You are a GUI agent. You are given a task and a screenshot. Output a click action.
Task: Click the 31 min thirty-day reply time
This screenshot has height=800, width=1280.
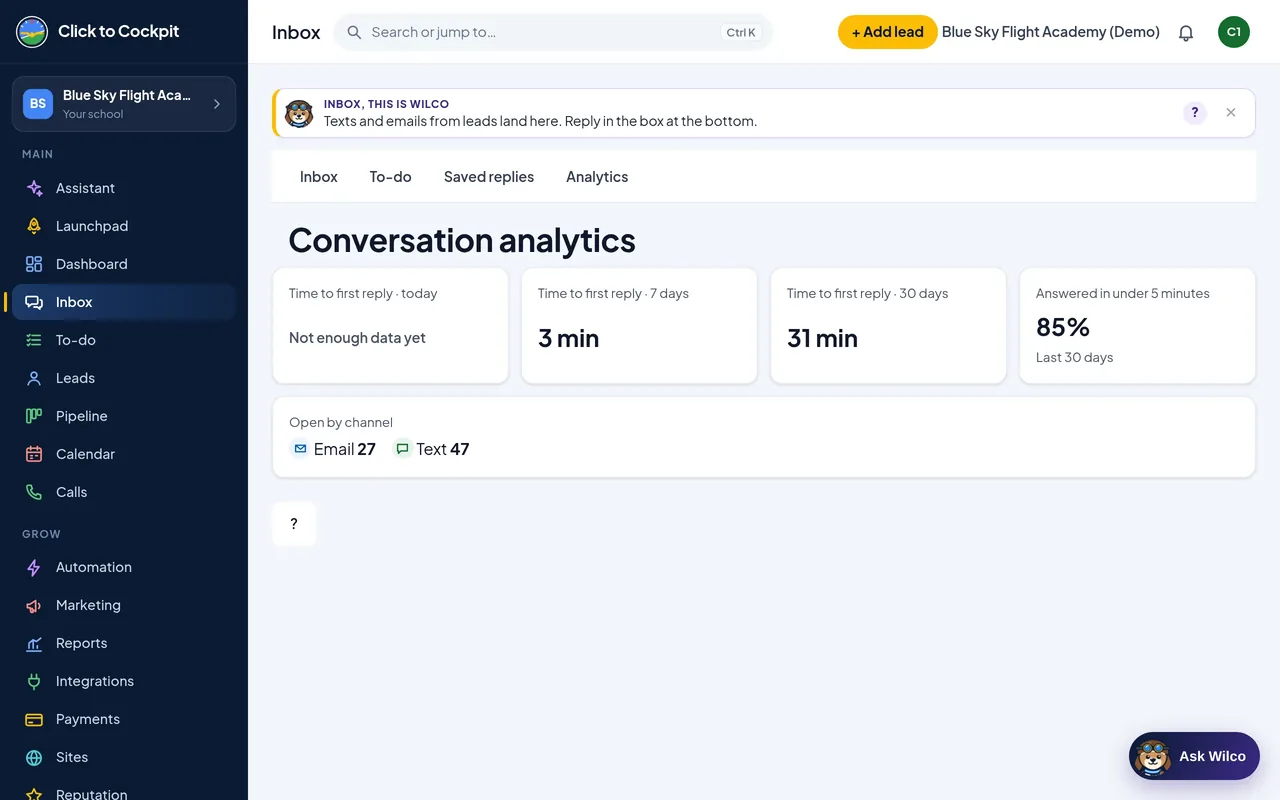click(822, 338)
